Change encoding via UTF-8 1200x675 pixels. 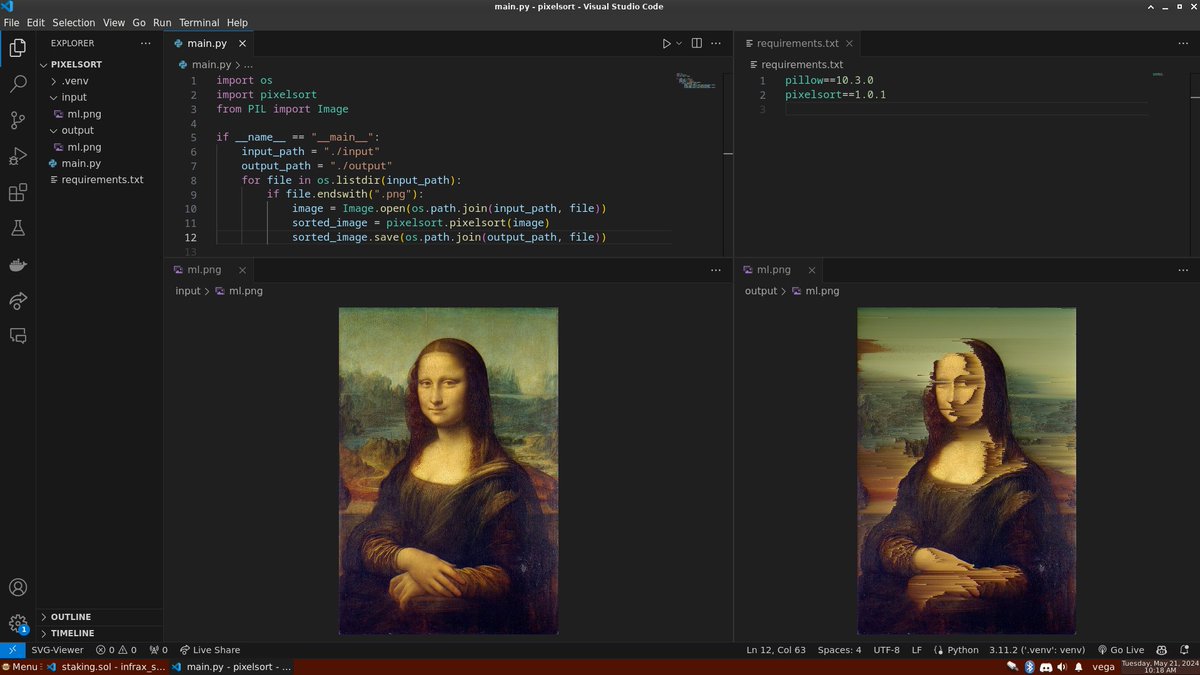point(887,650)
